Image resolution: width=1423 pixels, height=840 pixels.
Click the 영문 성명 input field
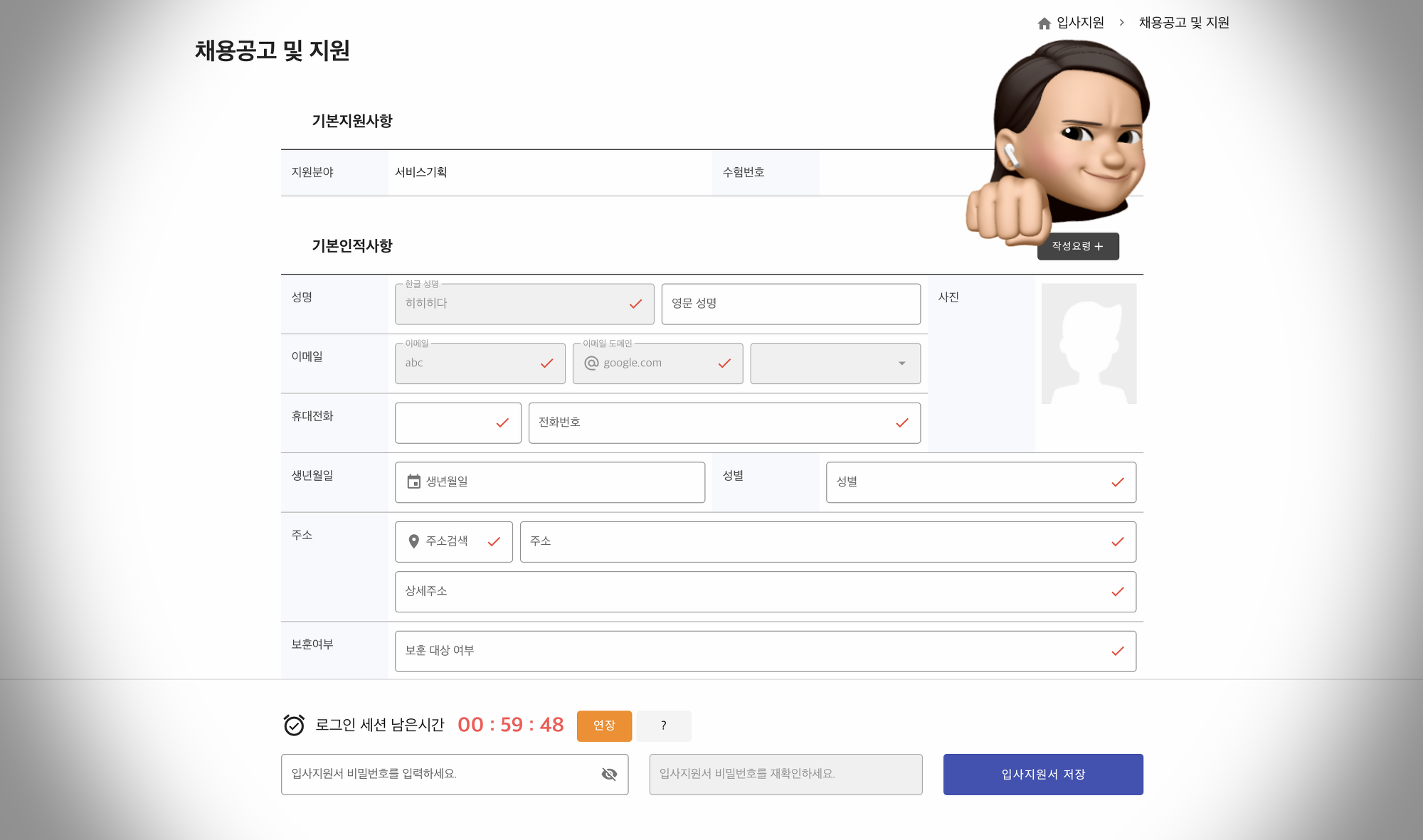pos(790,304)
